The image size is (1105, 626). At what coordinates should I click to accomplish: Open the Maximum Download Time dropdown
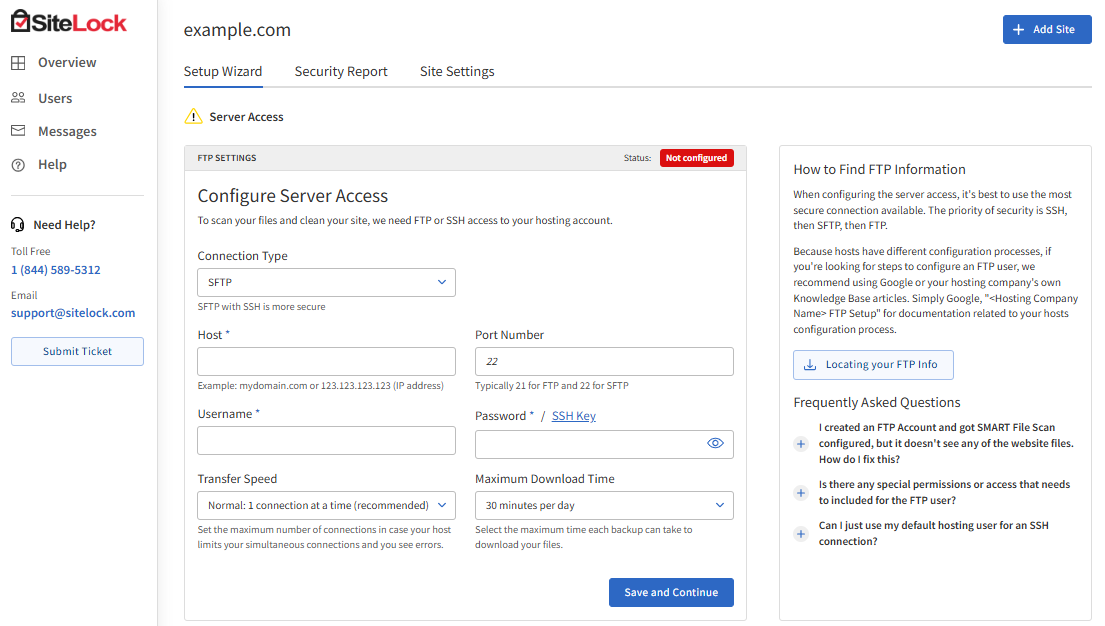(604, 505)
